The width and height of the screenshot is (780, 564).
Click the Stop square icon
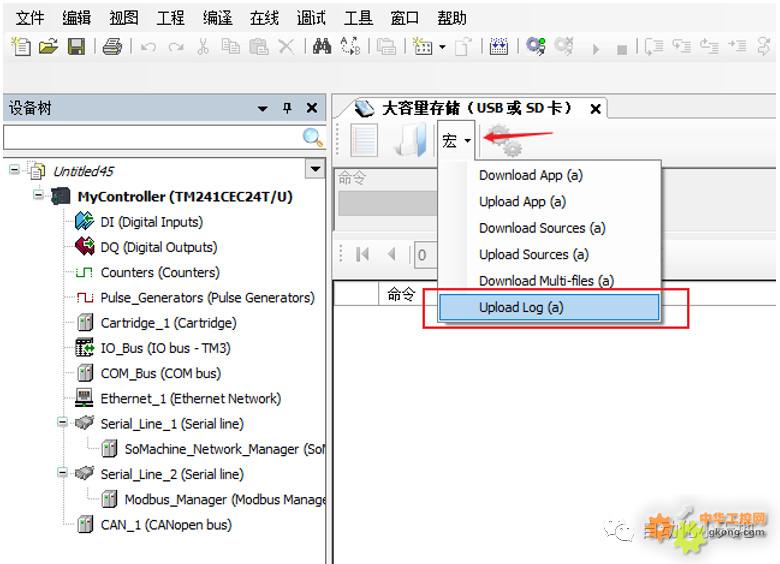coord(621,49)
